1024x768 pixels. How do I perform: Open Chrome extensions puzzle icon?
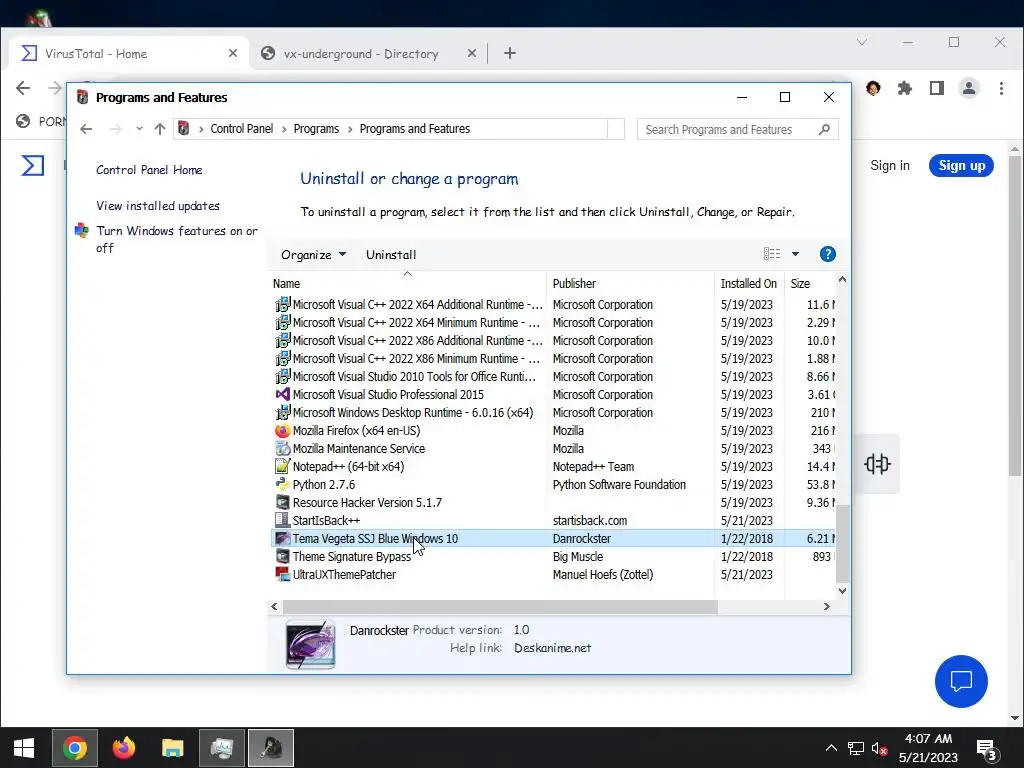904,88
